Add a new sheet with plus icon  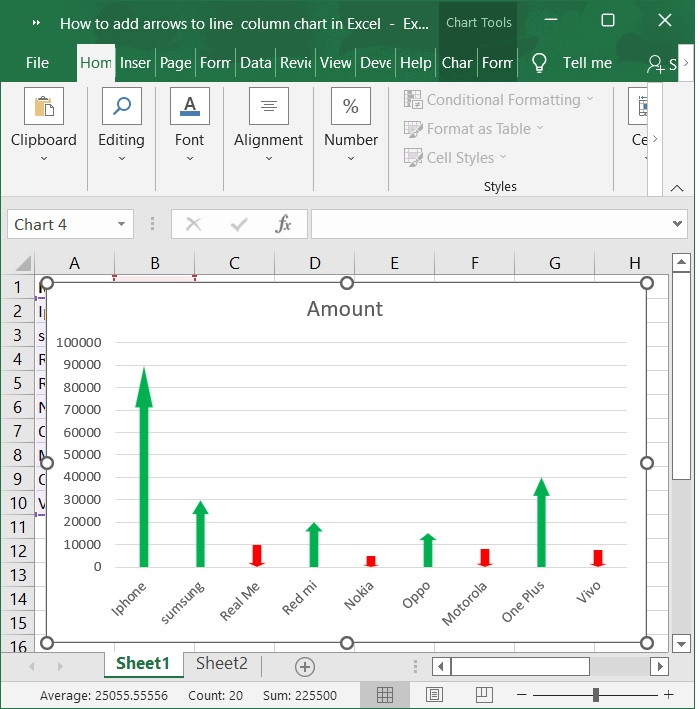click(x=305, y=666)
